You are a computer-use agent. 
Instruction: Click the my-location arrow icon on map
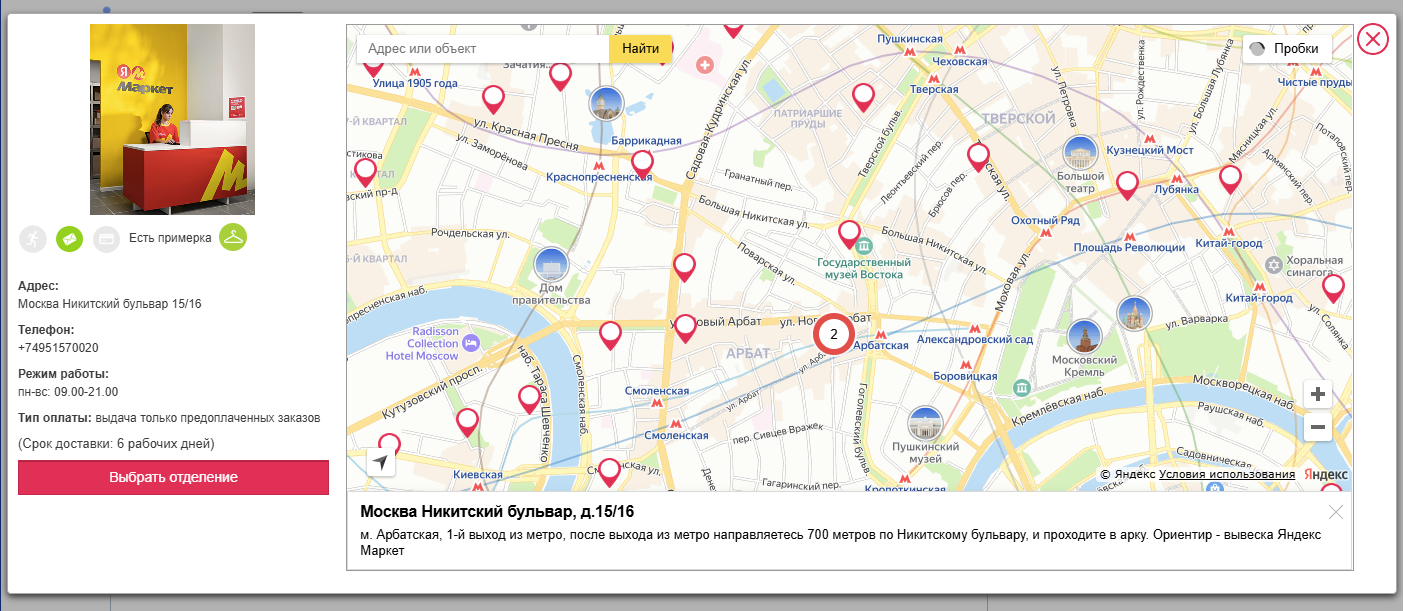point(381,461)
